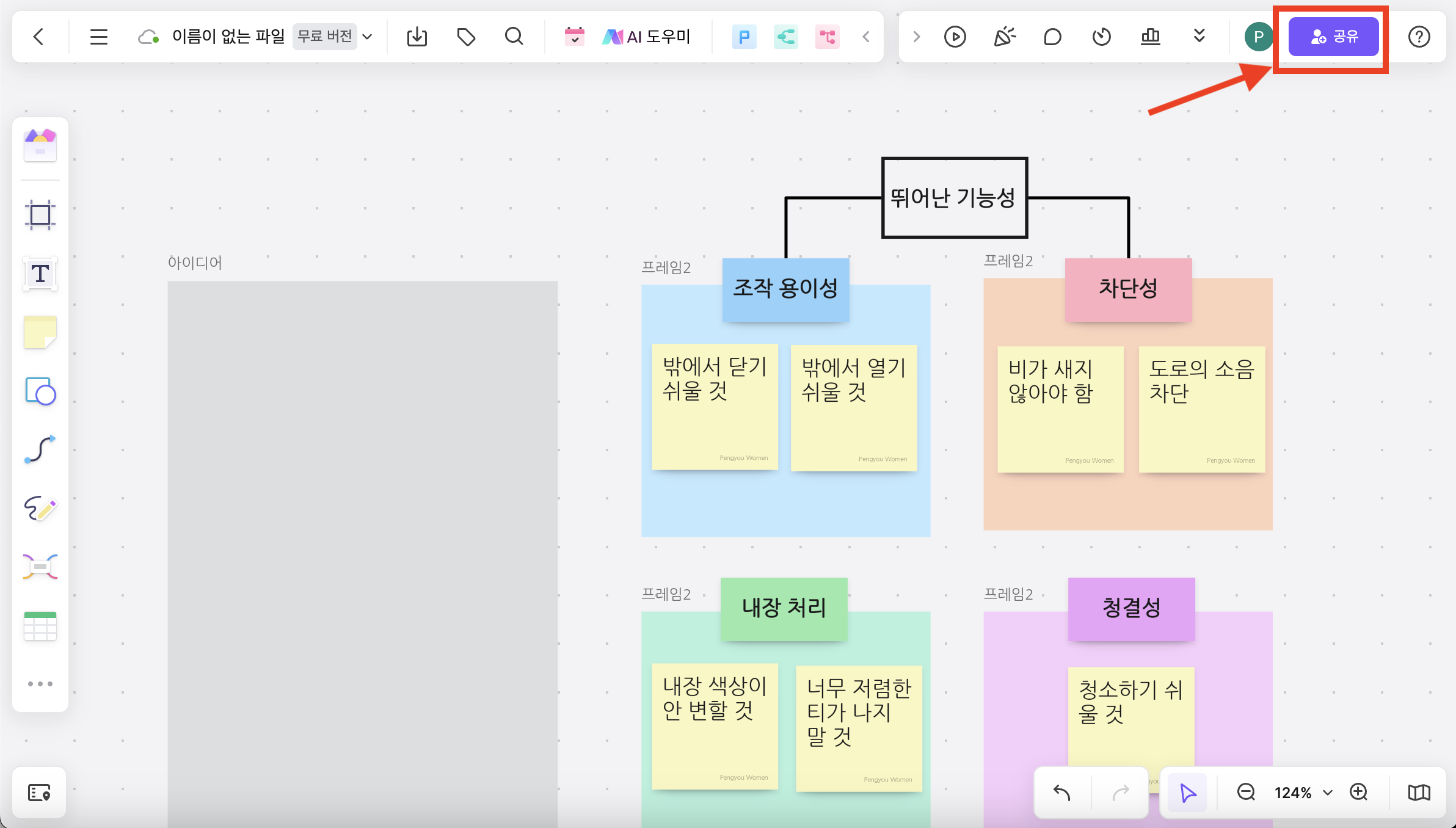The height and width of the screenshot is (828, 1456).
Task: Collapse plugin bar with left chevron
Action: pyautogui.click(x=866, y=37)
